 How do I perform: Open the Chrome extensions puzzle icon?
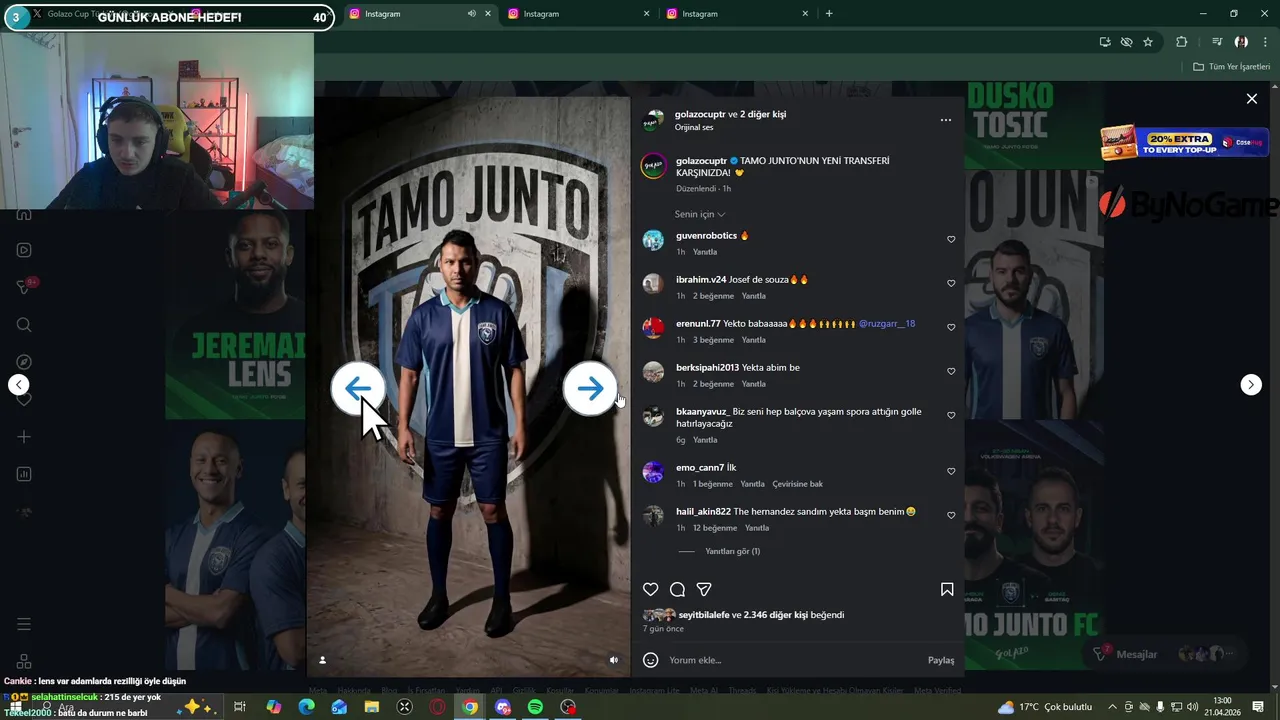pyautogui.click(x=1182, y=42)
